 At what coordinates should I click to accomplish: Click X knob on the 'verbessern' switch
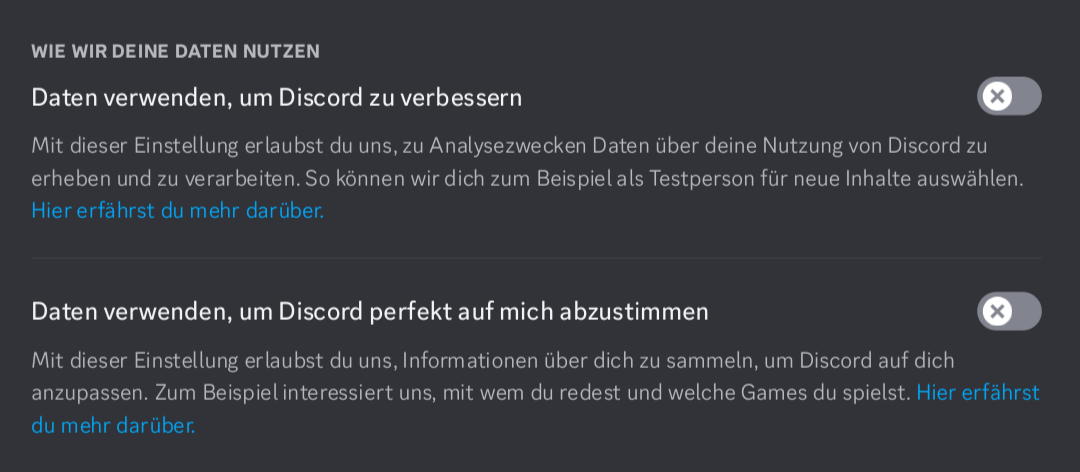(996, 97)
